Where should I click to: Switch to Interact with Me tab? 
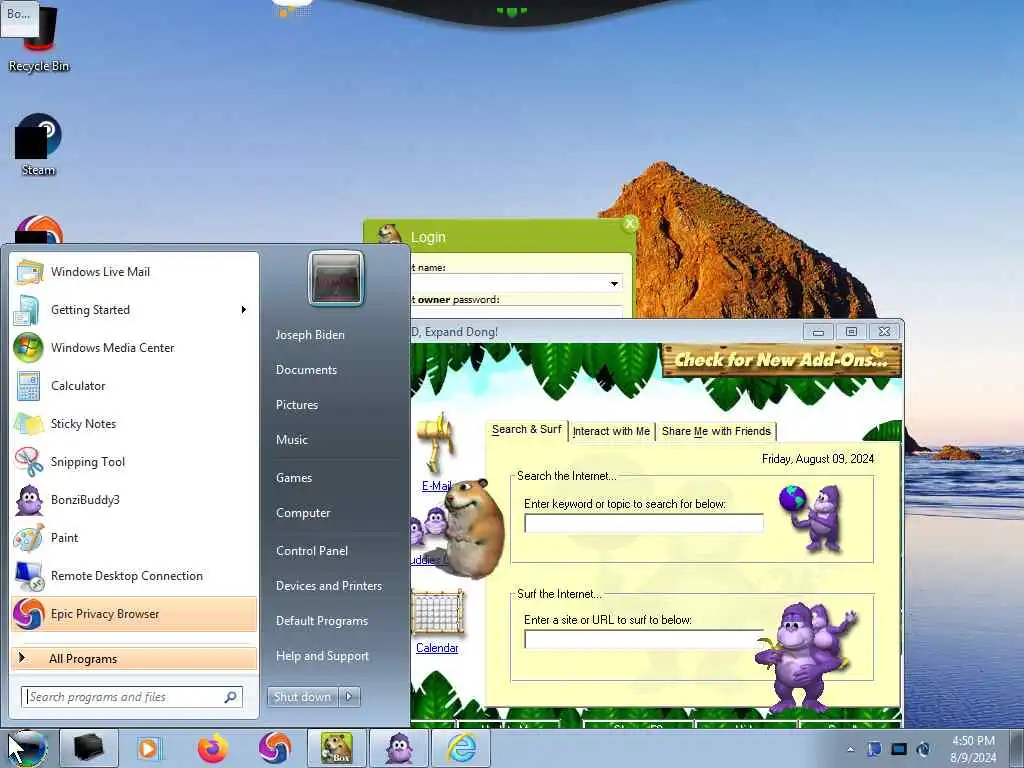611,431
